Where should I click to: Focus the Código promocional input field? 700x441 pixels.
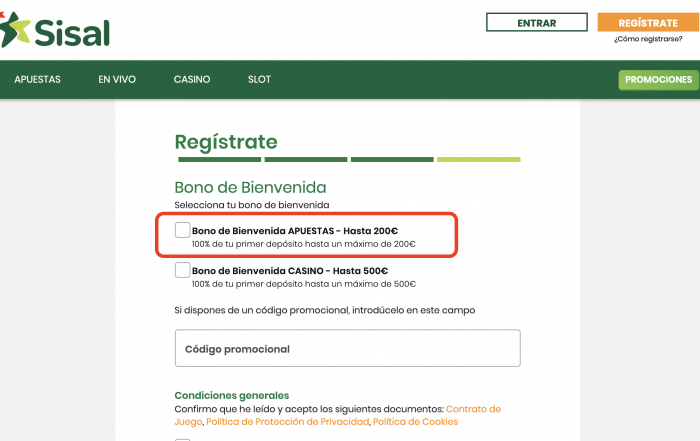click(347, 349)
